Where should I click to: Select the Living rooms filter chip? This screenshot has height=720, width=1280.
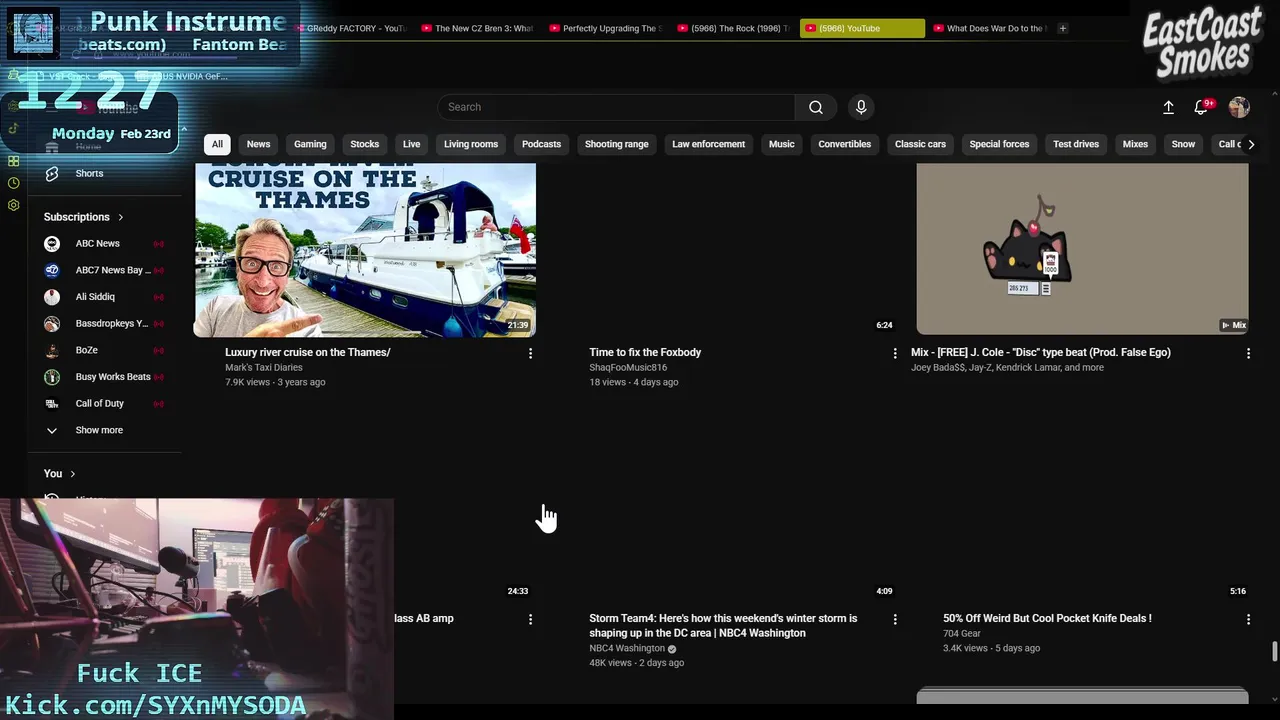471,144
